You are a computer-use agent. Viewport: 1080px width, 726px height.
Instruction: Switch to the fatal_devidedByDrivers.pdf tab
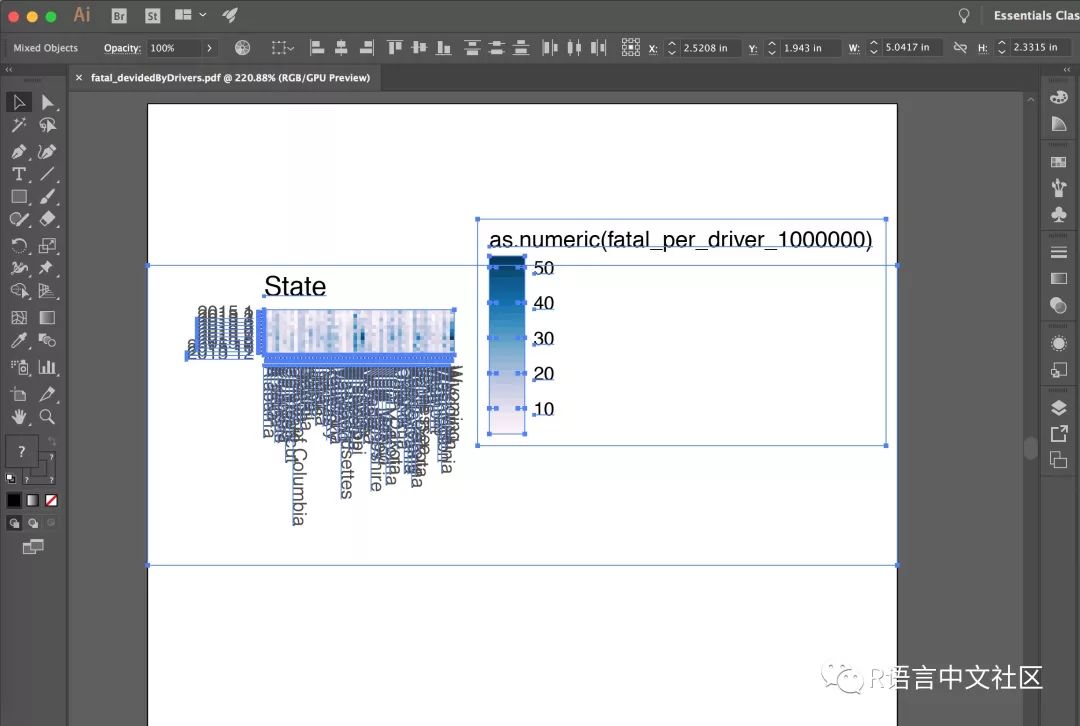pyautogui.click(x=230, y=78)
